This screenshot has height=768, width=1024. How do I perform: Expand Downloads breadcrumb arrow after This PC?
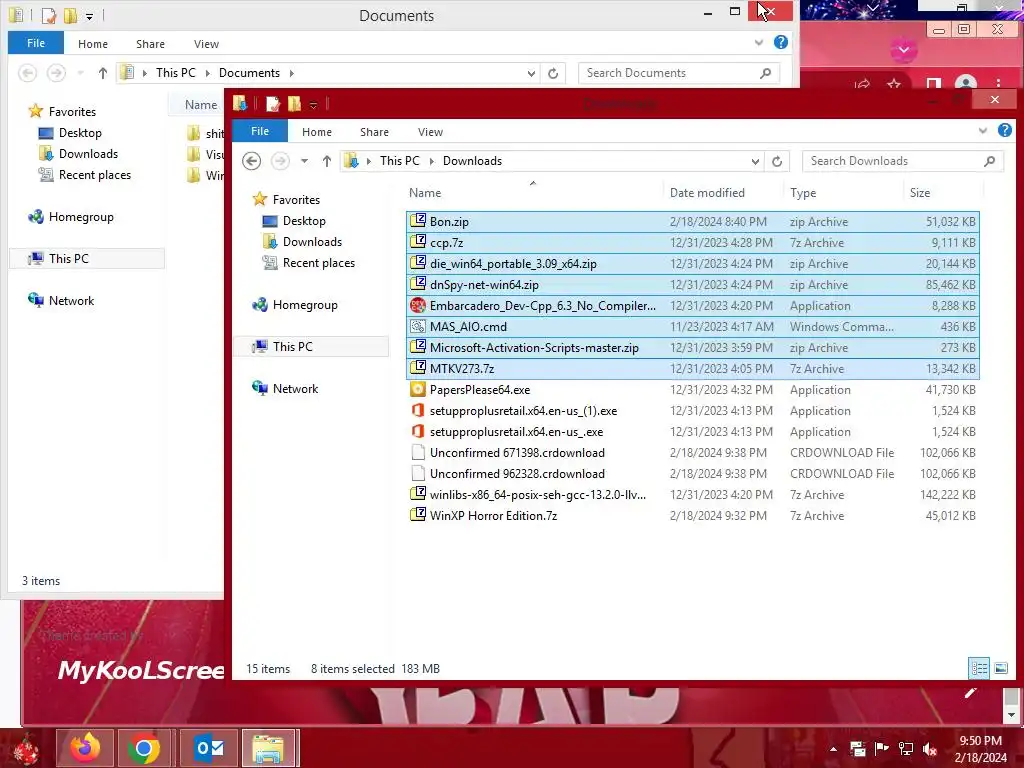coord(431,161)
